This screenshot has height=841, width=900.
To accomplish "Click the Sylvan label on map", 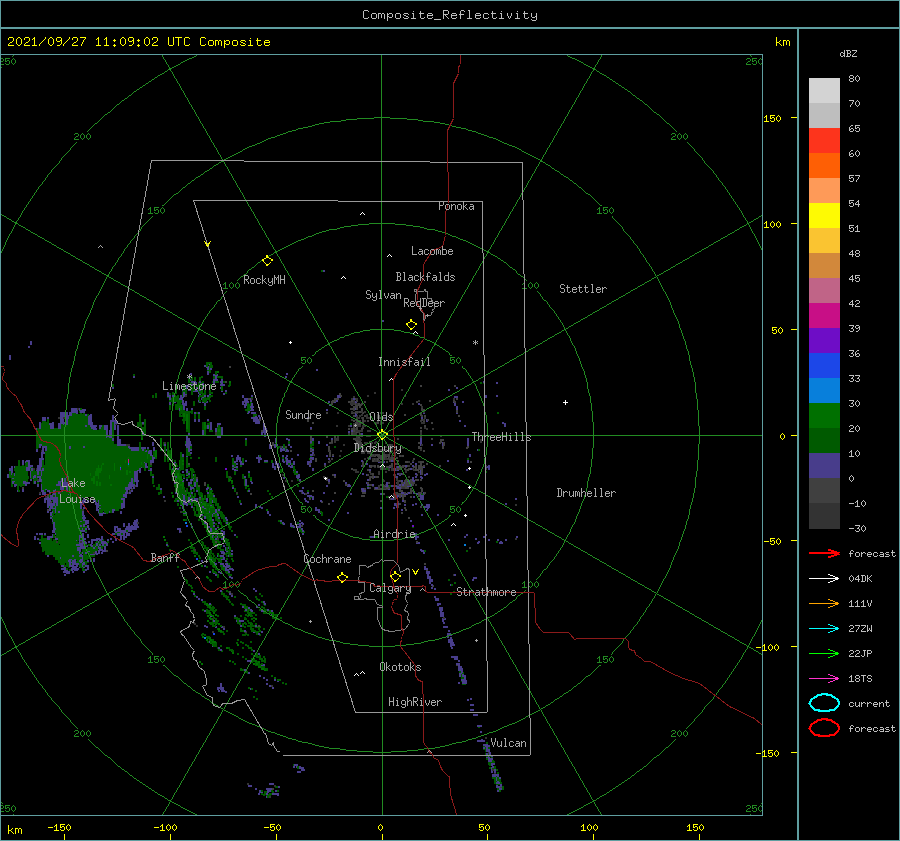I will [383, 295].
